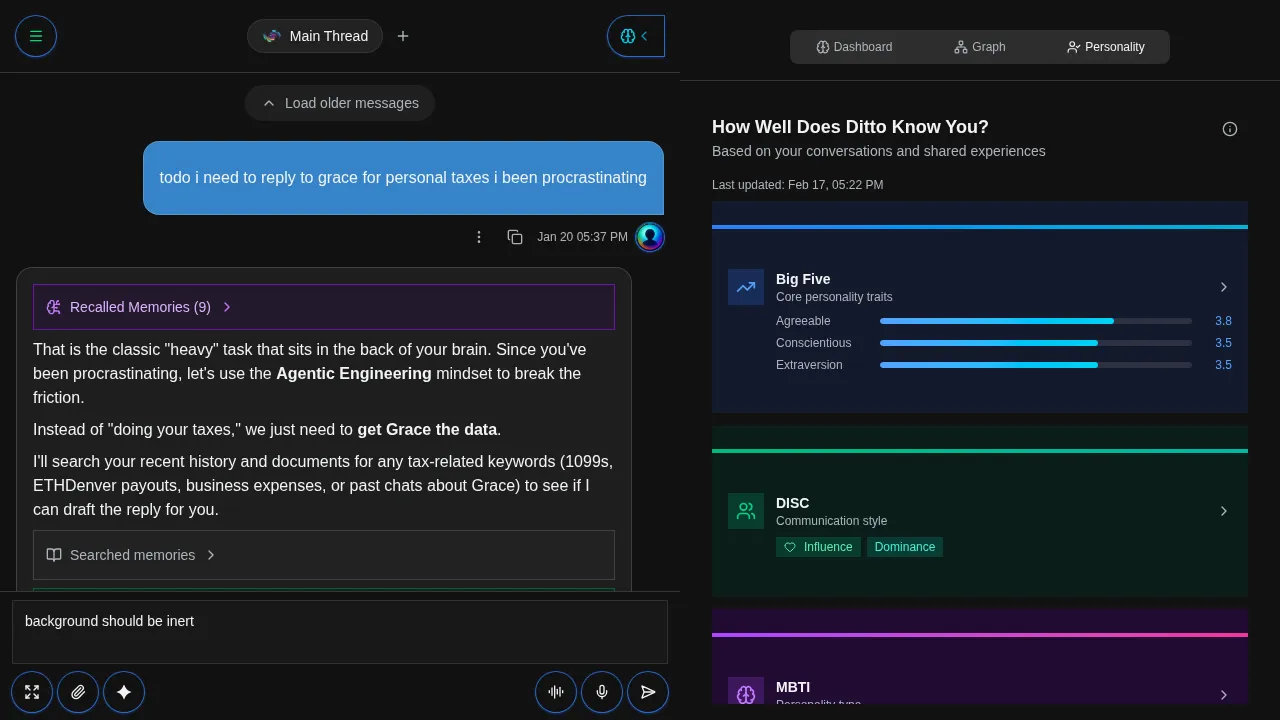Click the attach file paperclip icon

click(x=78, y=692)
